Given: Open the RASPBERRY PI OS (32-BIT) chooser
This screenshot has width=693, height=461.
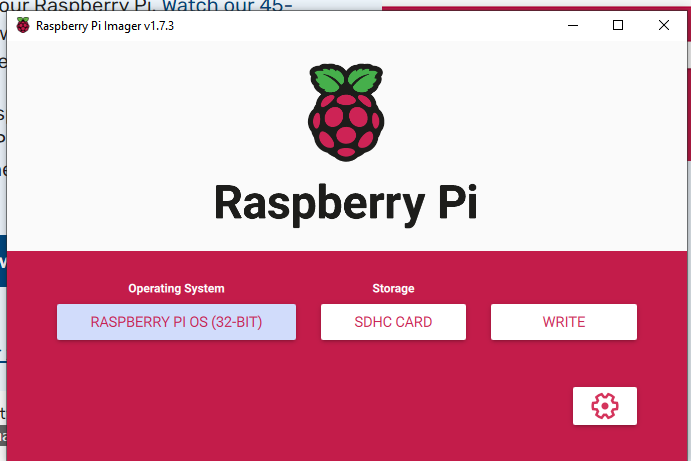Looking at the screenshot, I should tap(176, 322).
